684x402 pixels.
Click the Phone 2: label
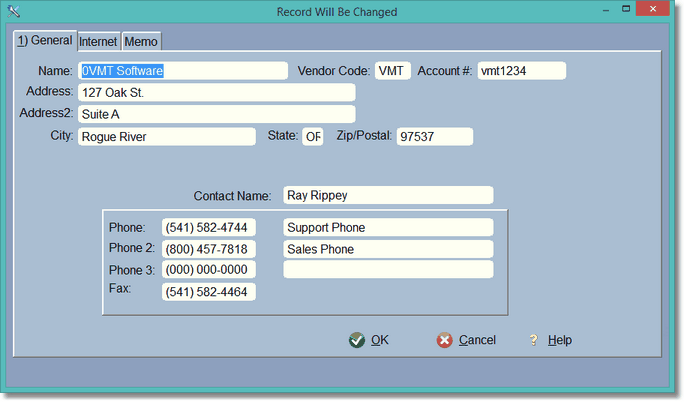pos(132,248)
